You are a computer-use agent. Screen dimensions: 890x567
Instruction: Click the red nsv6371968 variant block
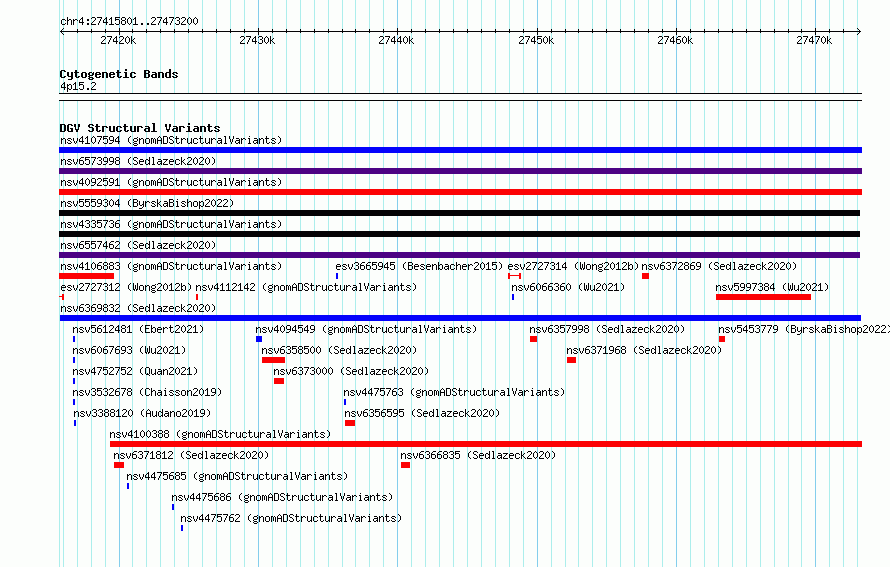coord(572,360)
